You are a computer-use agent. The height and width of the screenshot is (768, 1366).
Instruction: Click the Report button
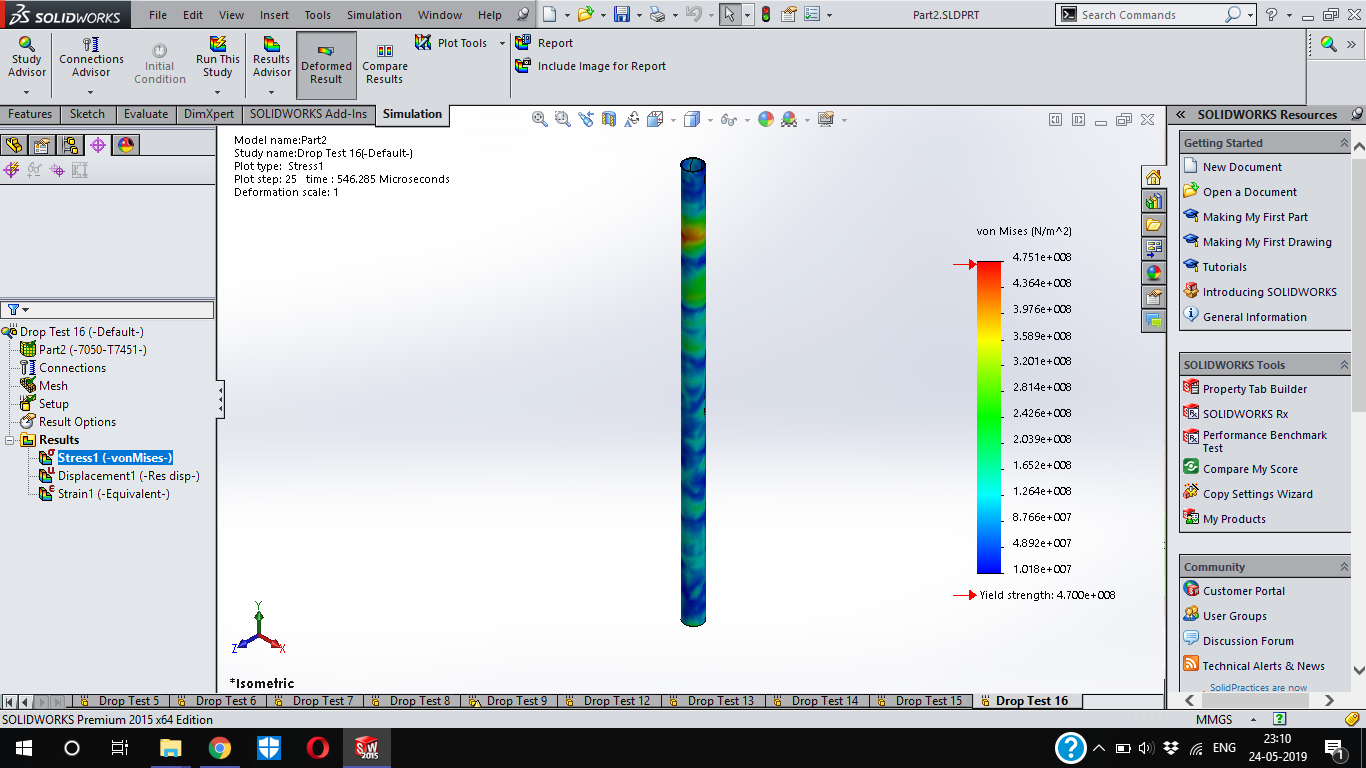(x=544, y=43)
